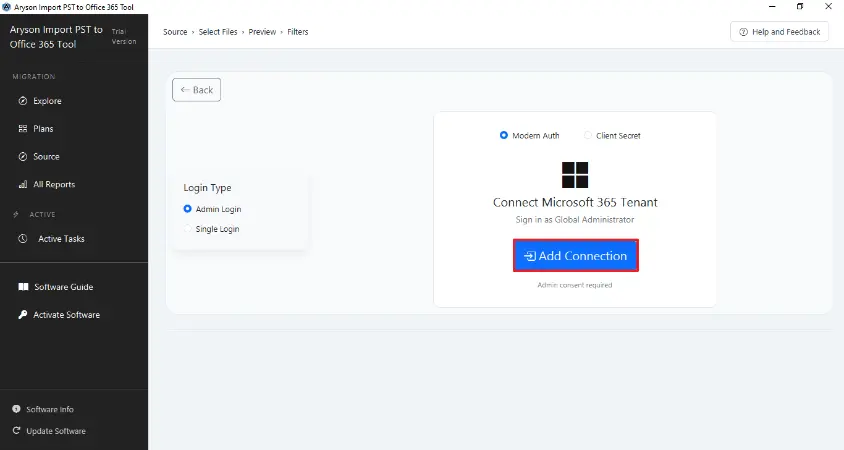Click the 'Aryson Import PST to Office 365 Tool' sidebar title
The height and width of the screenshot is (450, 844).
coord(56,37)
